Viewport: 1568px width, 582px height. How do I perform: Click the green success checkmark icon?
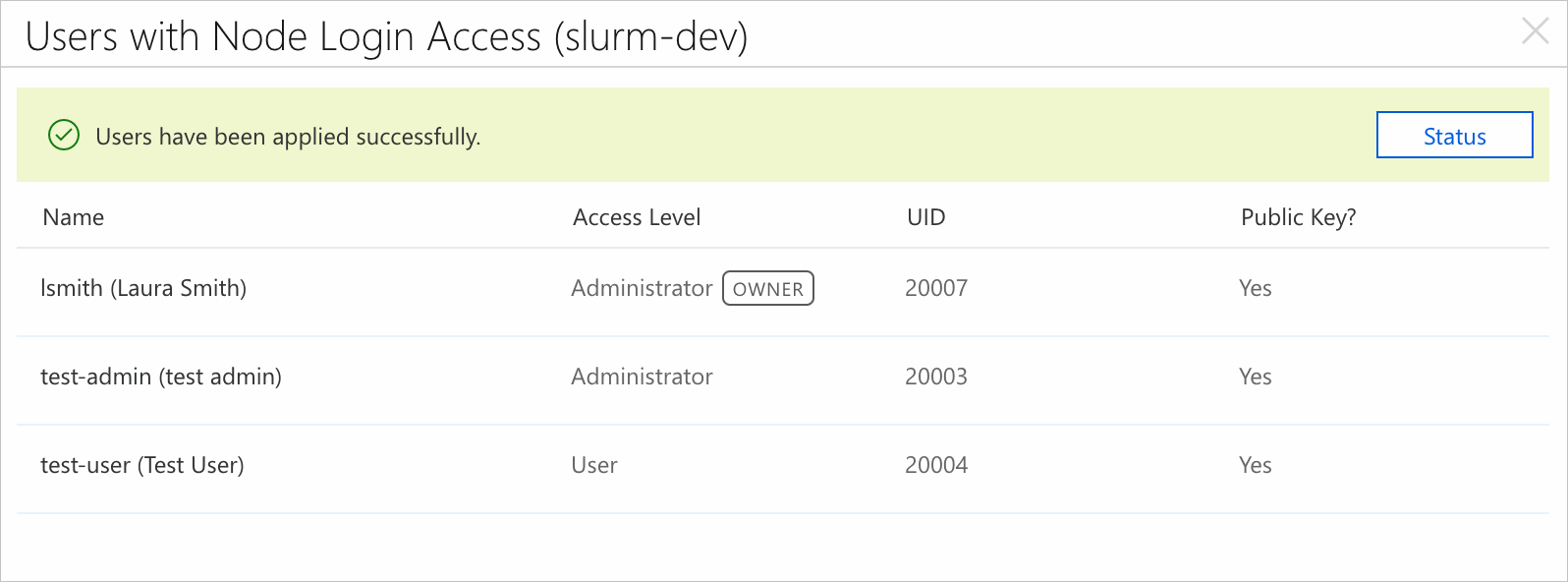64,136
